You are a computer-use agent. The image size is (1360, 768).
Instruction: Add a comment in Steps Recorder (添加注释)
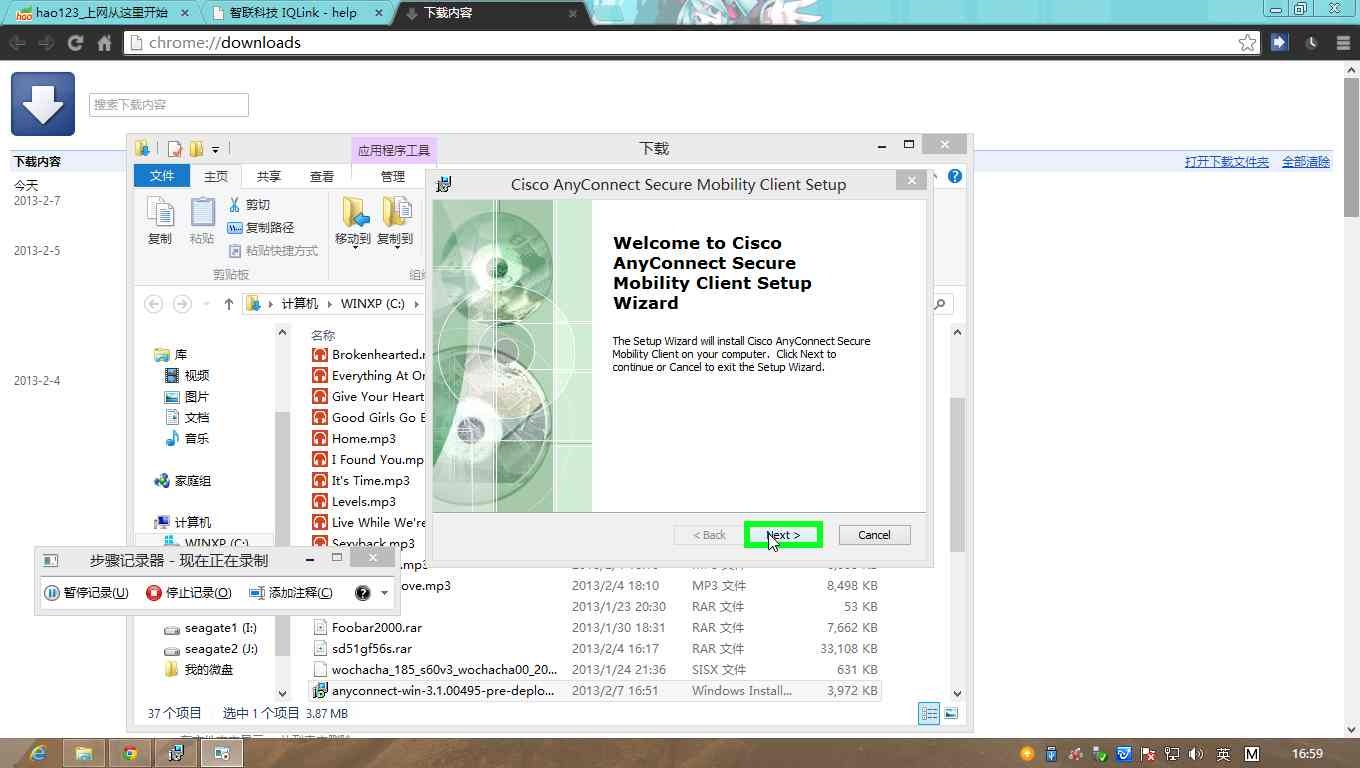point(290,592)
